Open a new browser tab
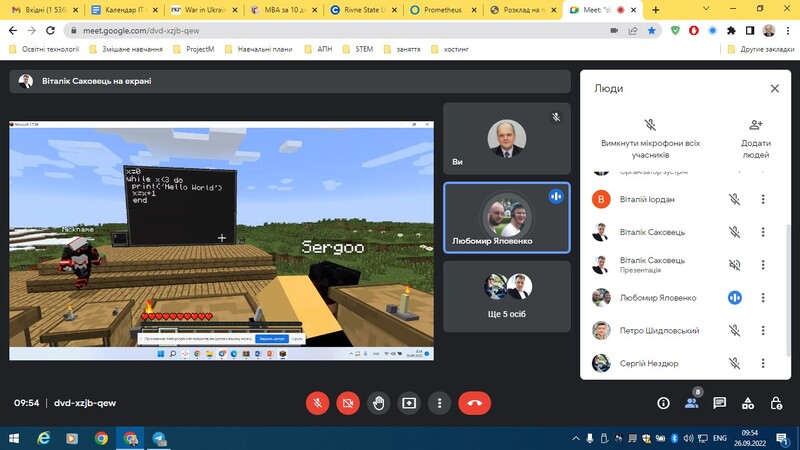 [656, 10]
